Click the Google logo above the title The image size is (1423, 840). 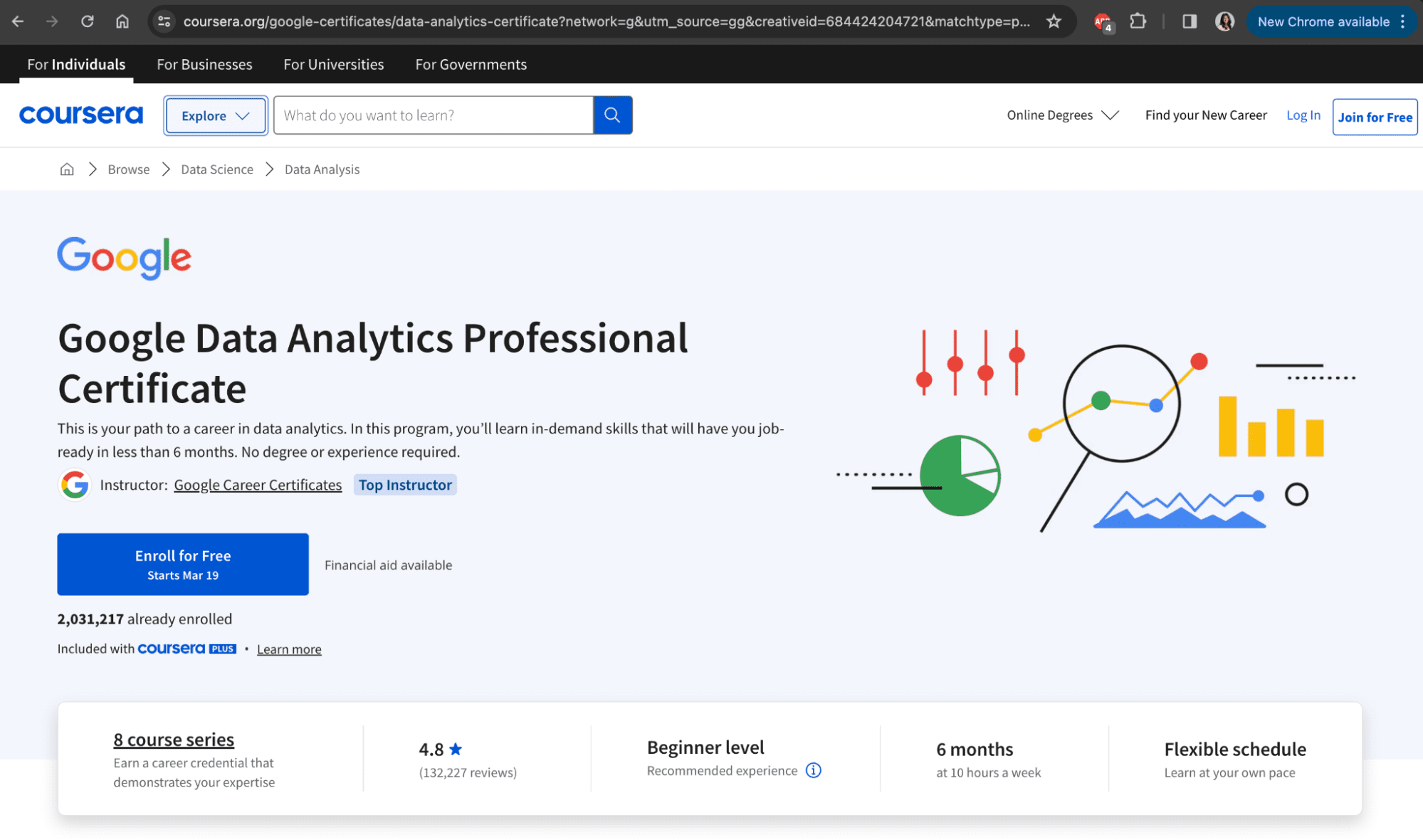tap(125, 258)
